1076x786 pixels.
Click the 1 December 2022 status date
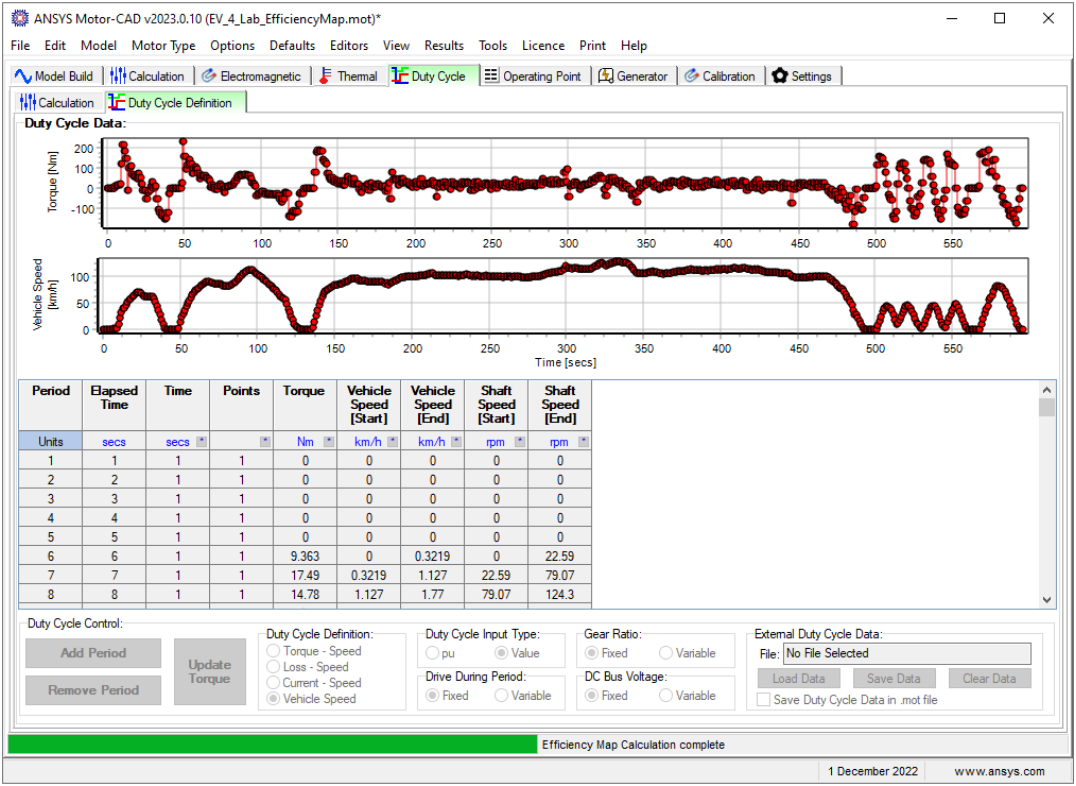click(872, 771)
